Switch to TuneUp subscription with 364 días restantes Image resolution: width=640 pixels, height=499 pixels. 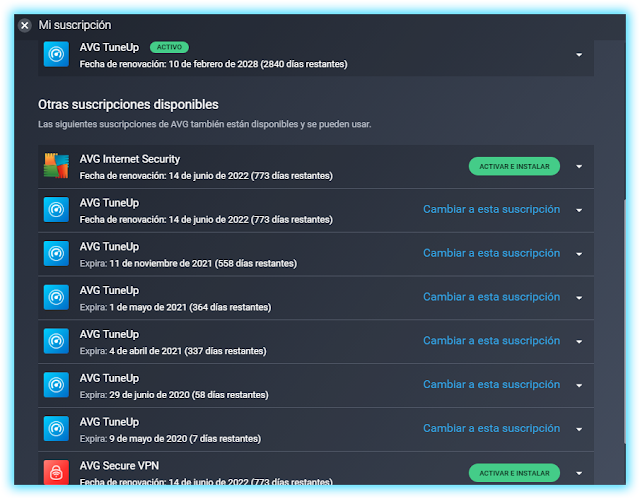click(x=491, y=297)
